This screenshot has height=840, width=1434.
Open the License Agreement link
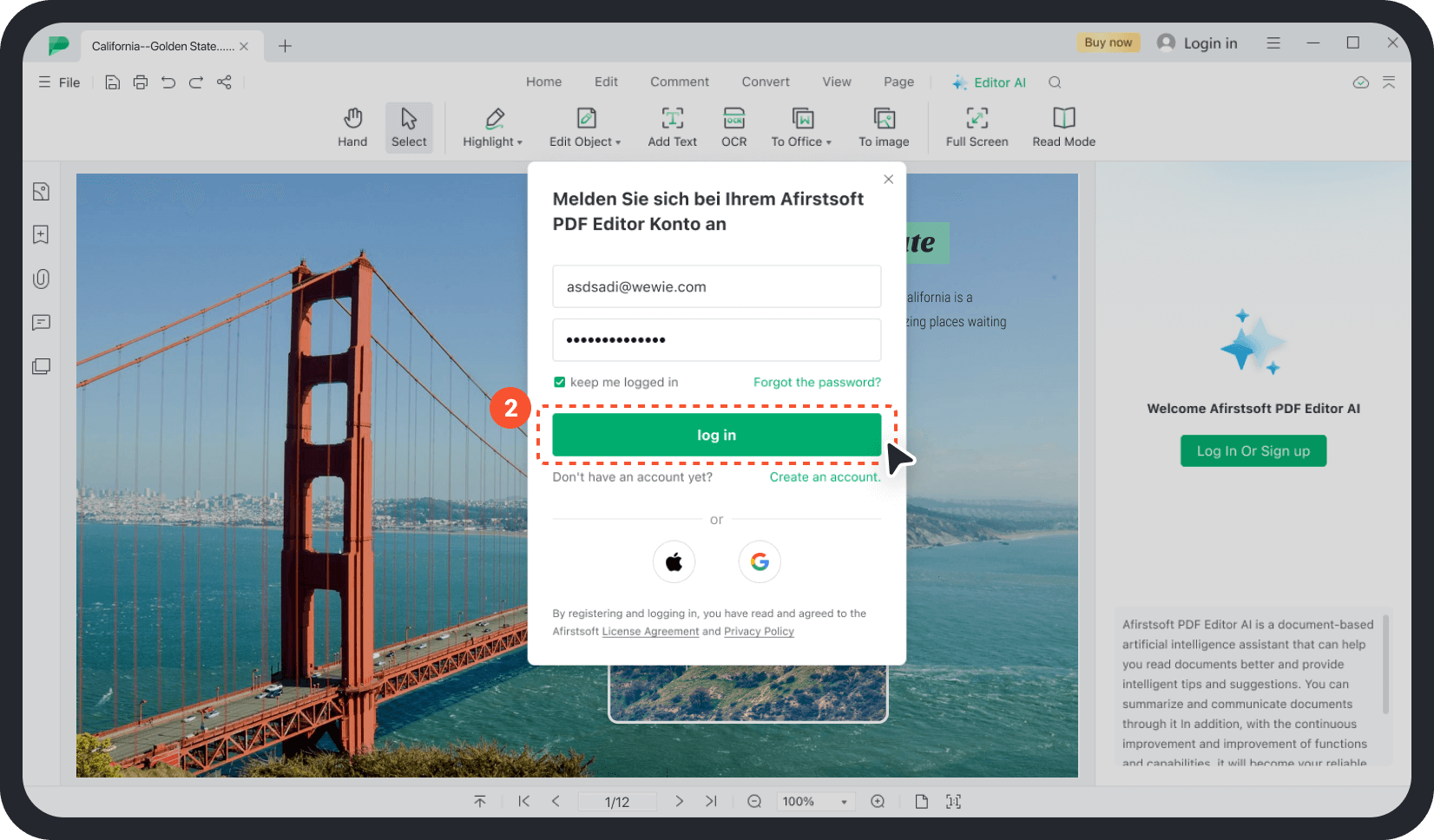point(650,632)
